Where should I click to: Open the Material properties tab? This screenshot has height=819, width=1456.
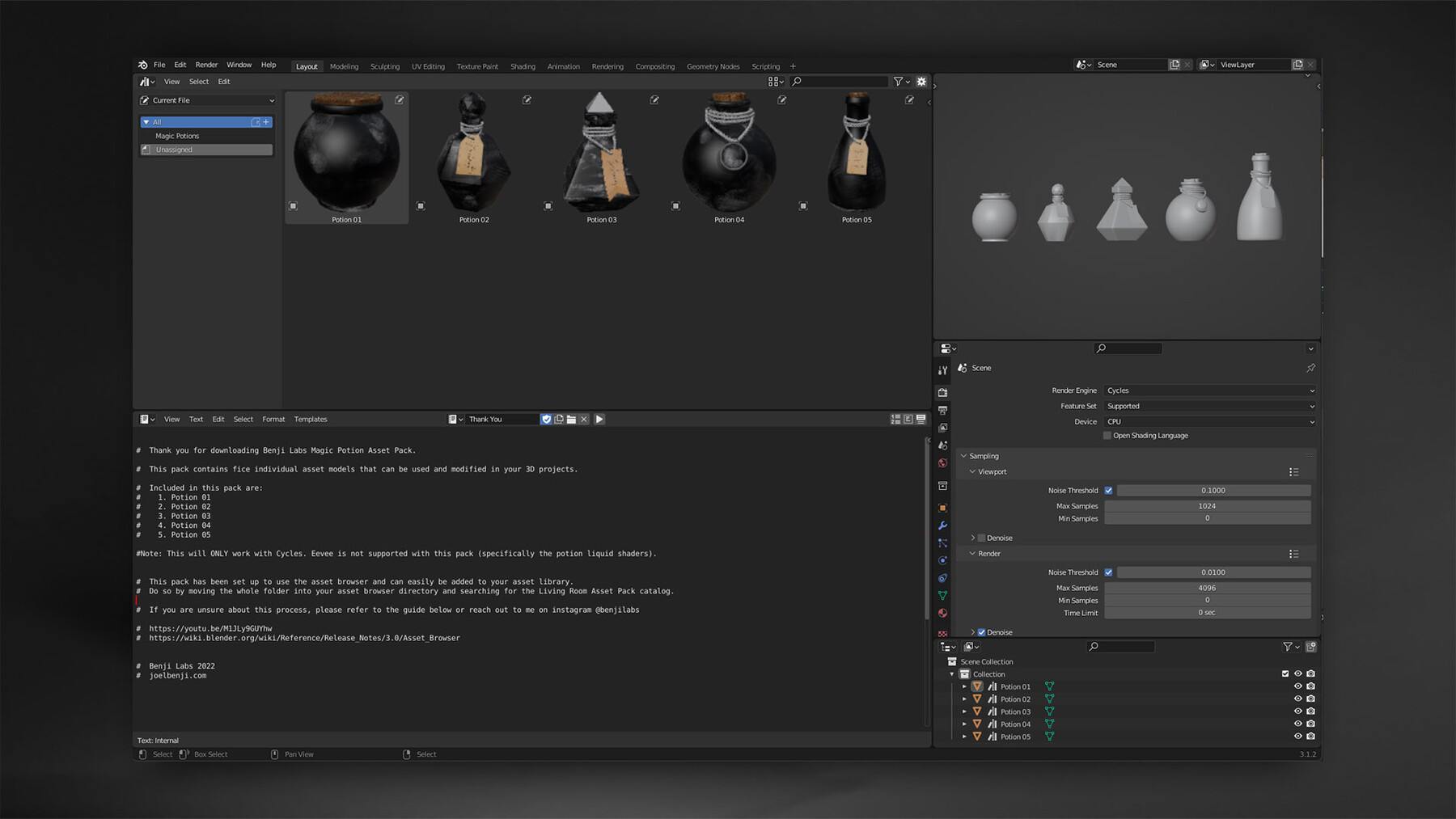(942, 614)
